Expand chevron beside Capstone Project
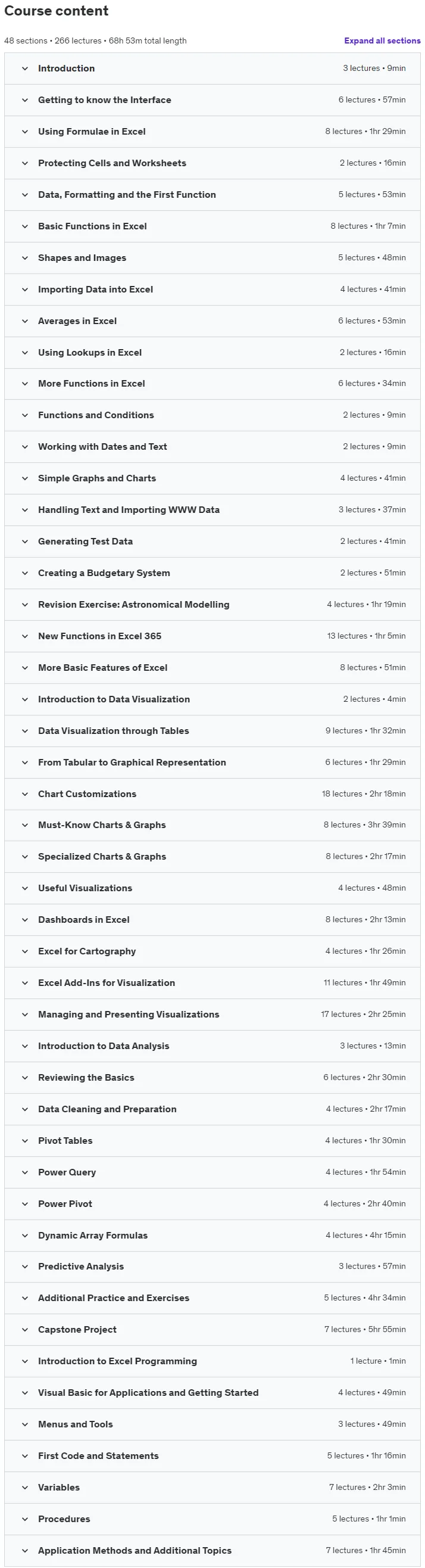This screenshot has width=425, height=1568. pos(25,1330)
